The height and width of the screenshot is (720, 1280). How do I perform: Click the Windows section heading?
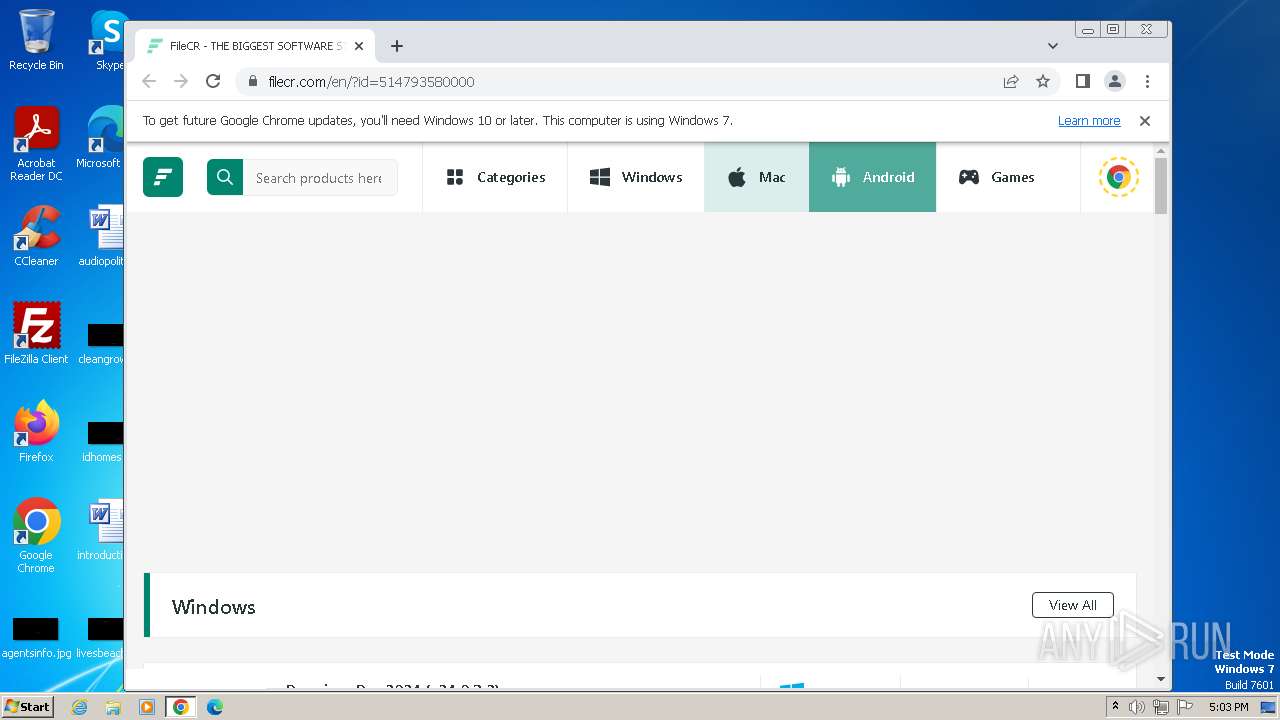213,607
